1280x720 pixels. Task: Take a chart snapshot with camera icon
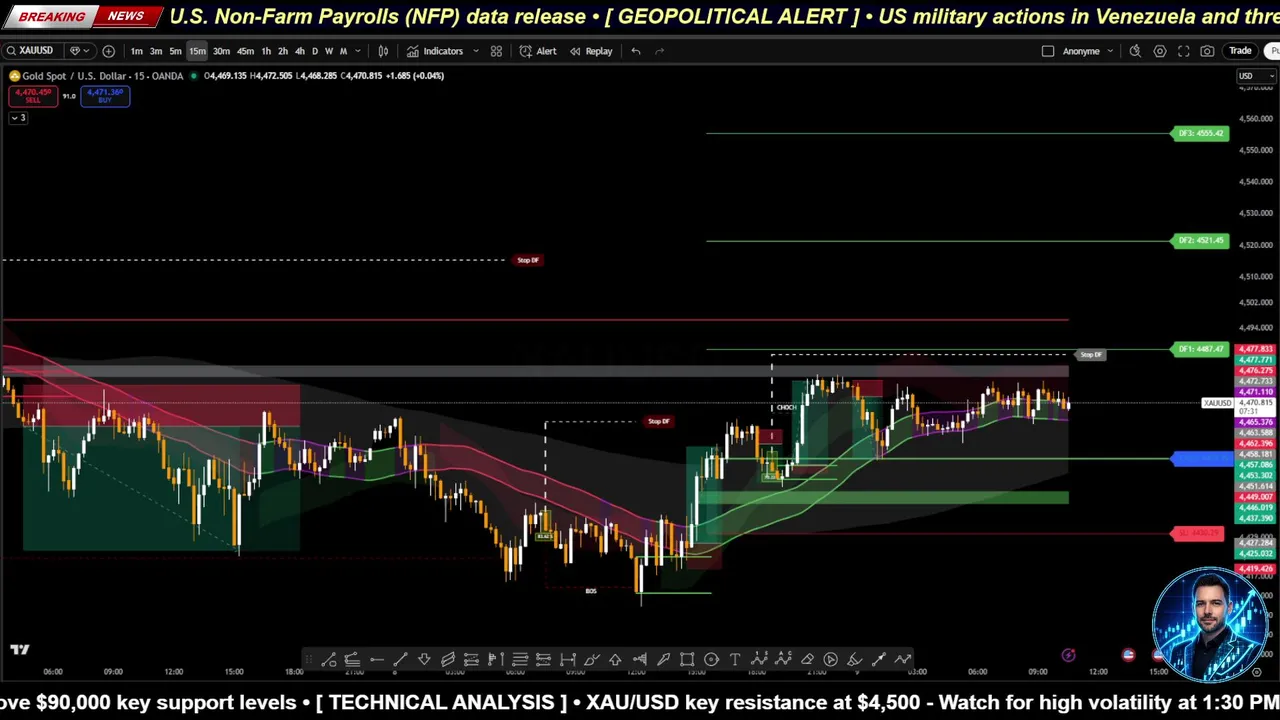[1208, 51]
